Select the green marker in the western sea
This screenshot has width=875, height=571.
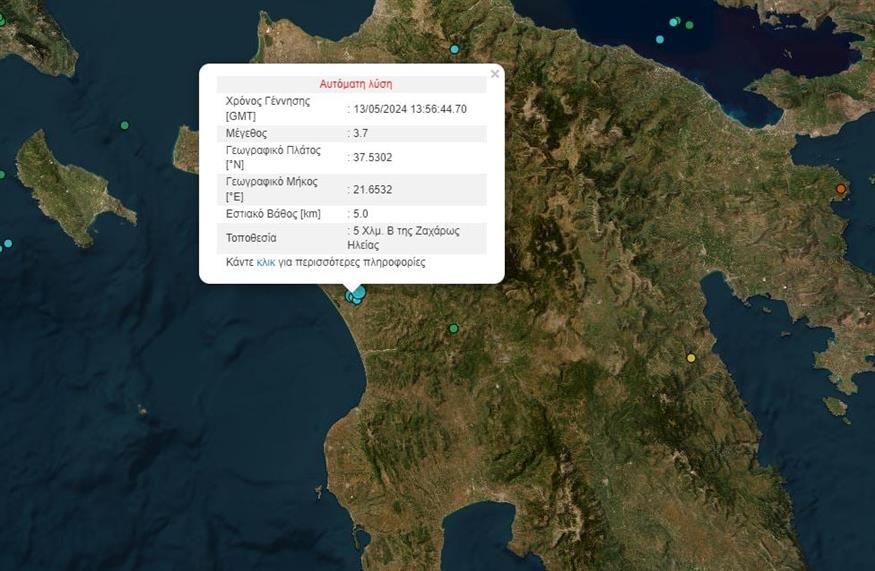(124, 125)
